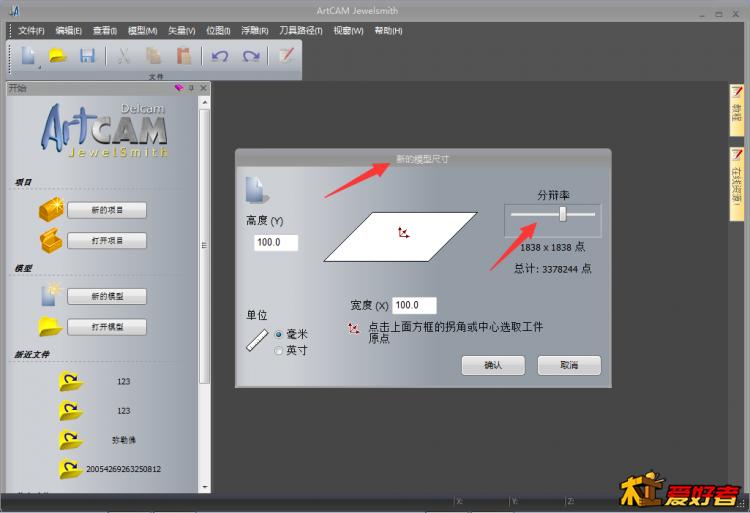The height and width of the screenshot is (513, 750).
Task: Open the 查看 menu
Action: click(105, 31)
